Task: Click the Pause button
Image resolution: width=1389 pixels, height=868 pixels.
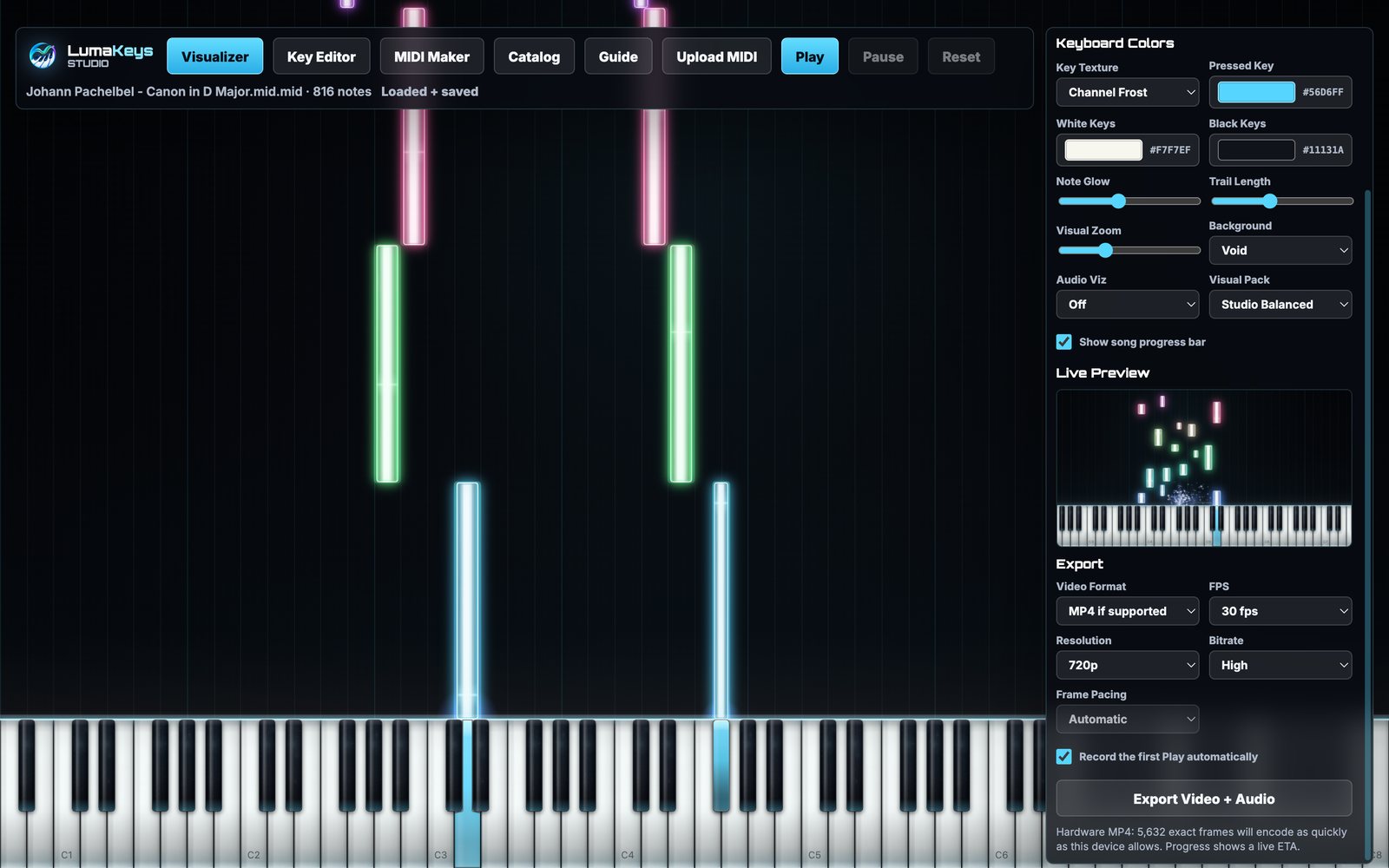Action: 883,56
